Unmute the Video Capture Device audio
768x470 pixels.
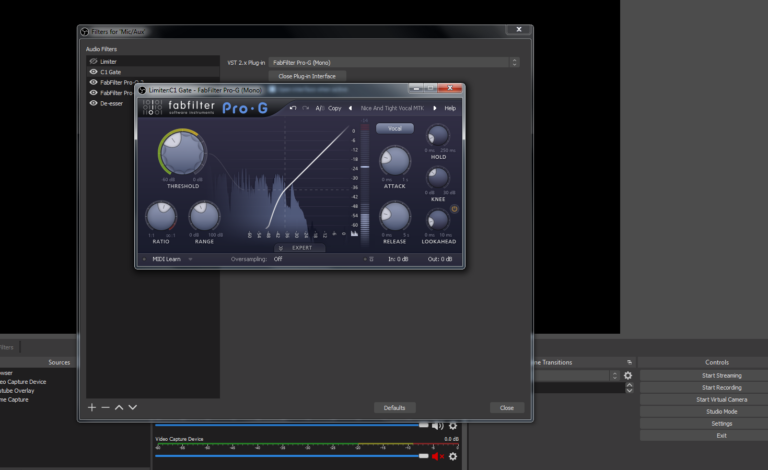[437, 456]
